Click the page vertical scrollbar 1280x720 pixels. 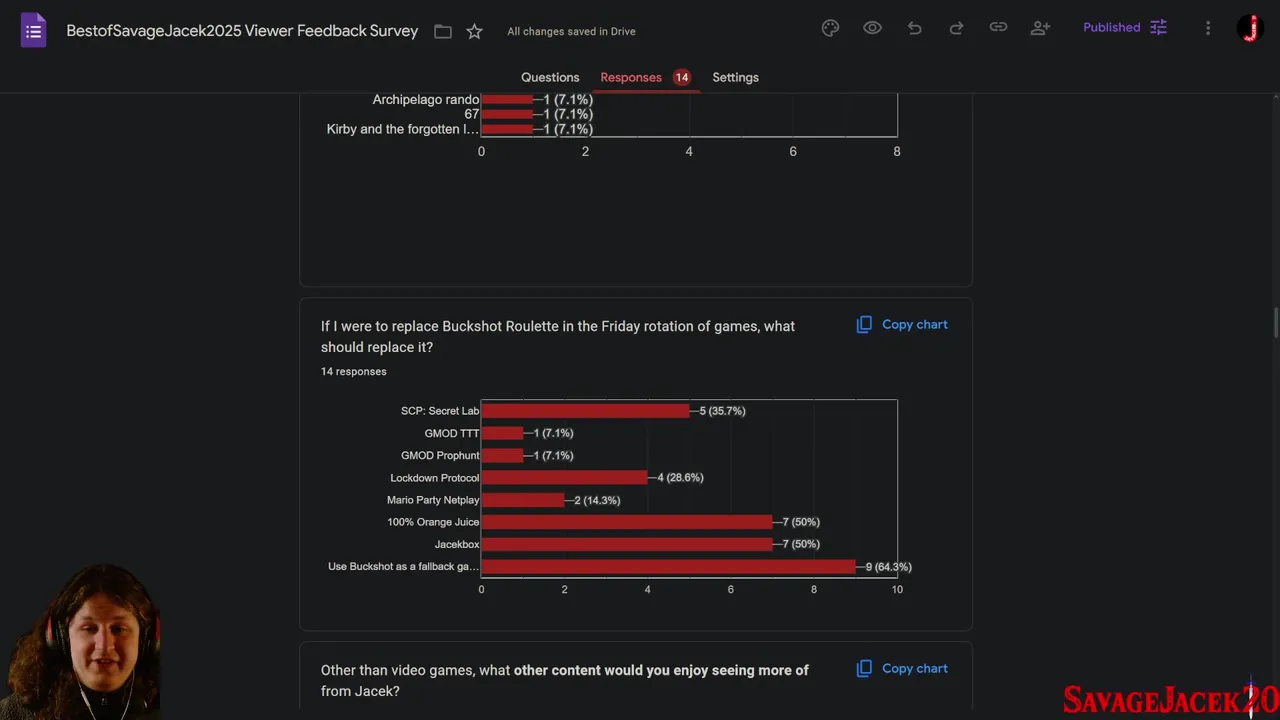tap(1275, 324)
